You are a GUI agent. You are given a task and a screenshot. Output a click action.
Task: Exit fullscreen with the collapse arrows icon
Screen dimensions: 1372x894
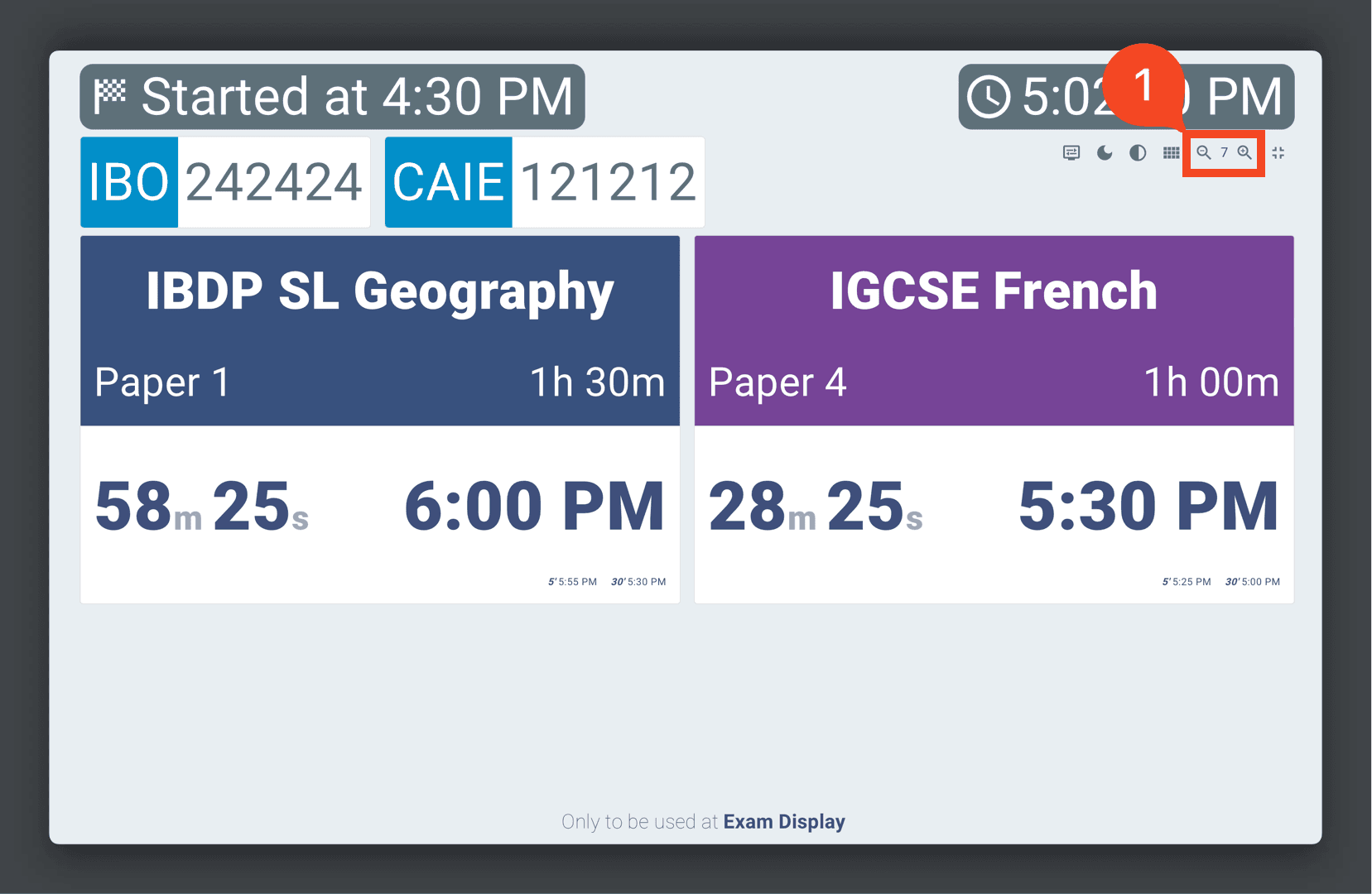click(x=1278, y=153)
